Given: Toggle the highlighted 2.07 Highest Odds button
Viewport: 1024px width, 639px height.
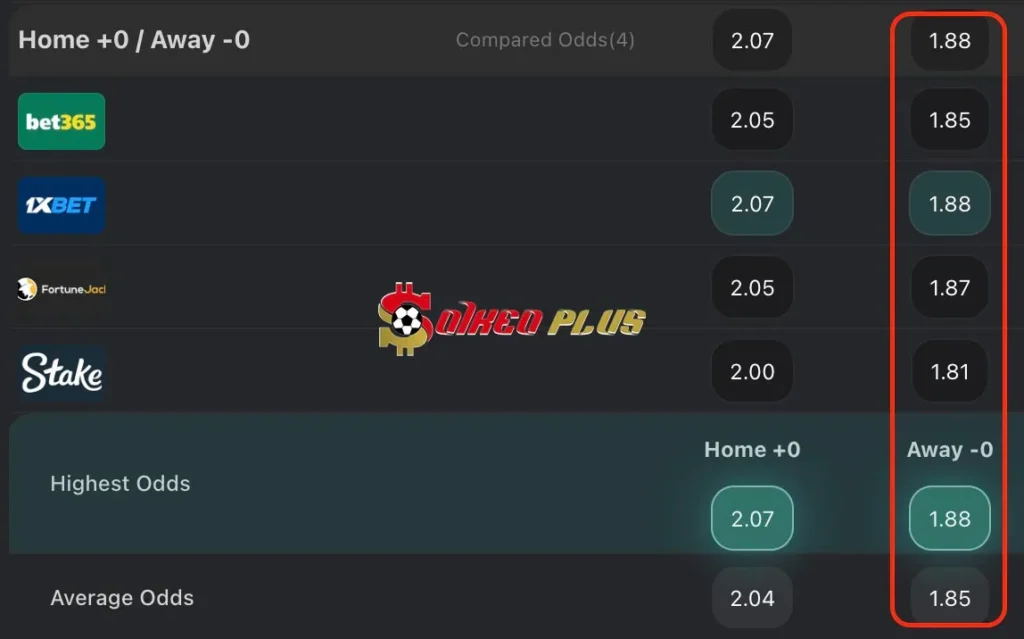Looking at the screenshot, I should pos(752,518).
